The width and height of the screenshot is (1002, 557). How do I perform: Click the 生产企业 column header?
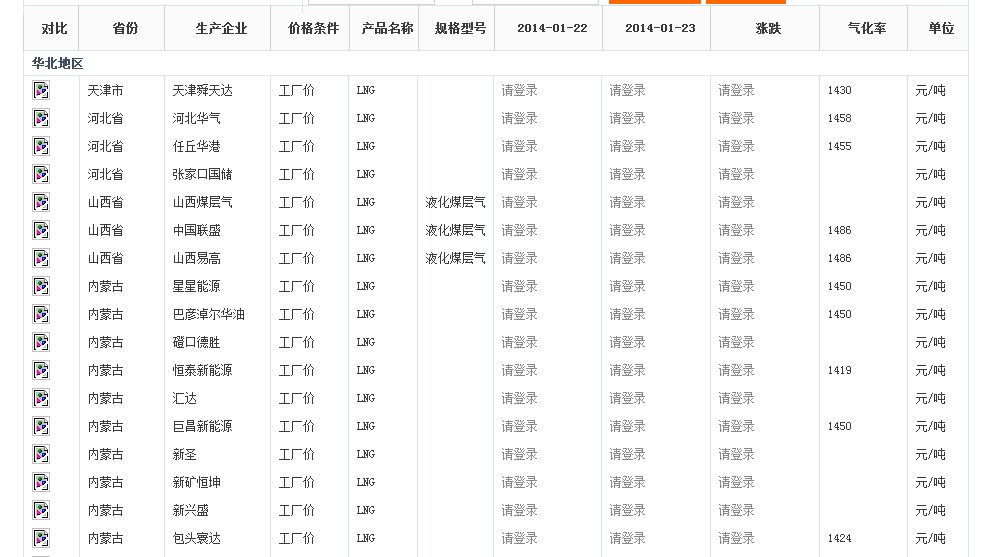point(221,28)
